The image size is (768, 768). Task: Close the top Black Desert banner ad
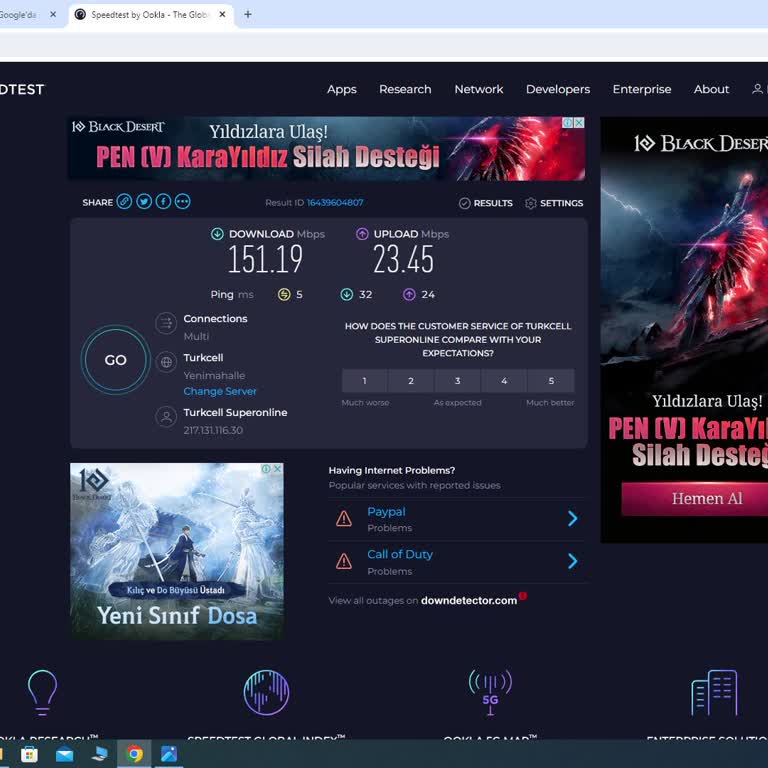pyautogui.click(x=579, y=122)
